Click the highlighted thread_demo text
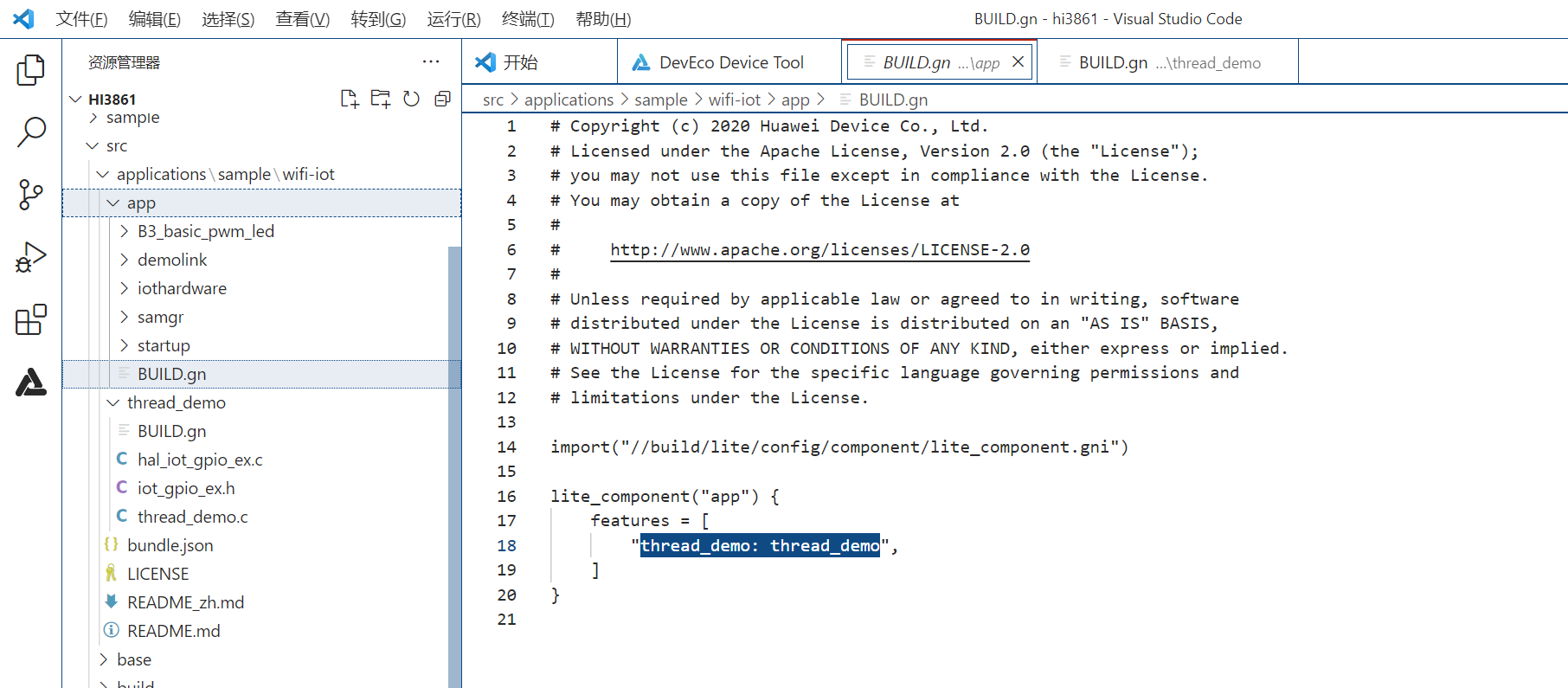 [x=760, y=545]
